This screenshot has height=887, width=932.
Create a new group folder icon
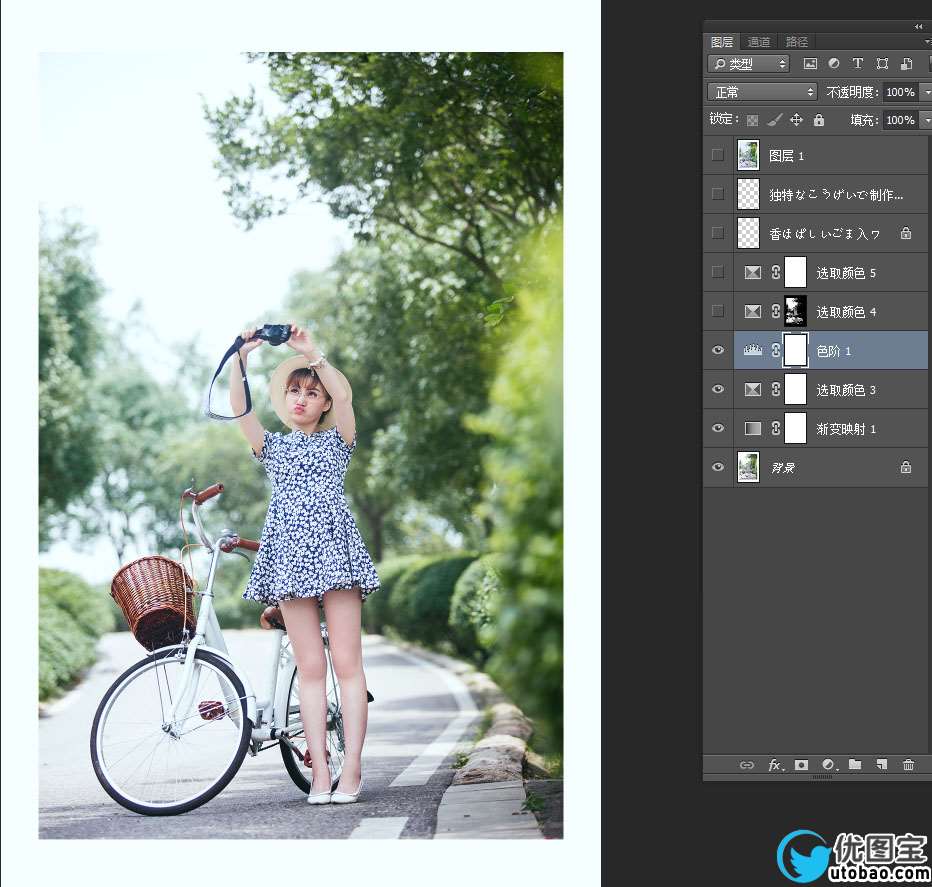pos(855,765)
